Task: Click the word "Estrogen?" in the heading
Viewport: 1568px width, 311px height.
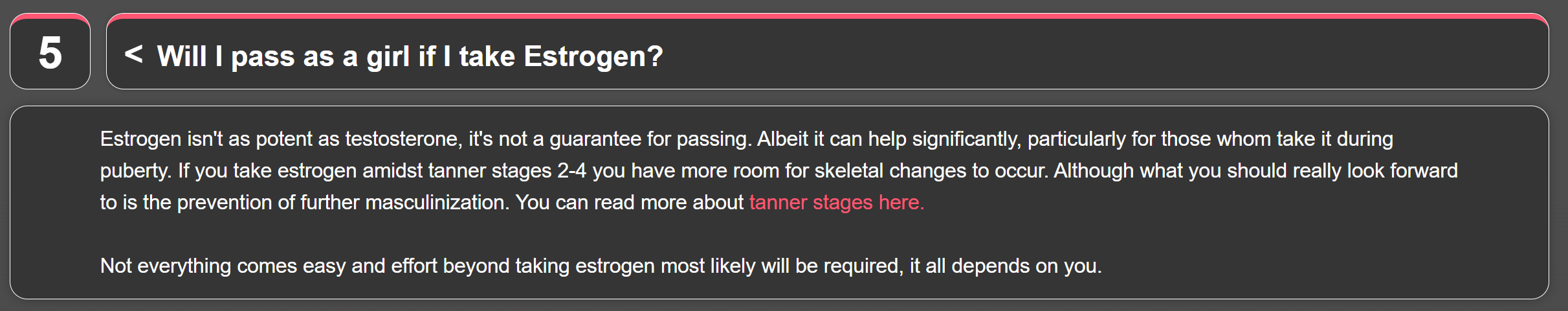Action: (x=593, y=56)
